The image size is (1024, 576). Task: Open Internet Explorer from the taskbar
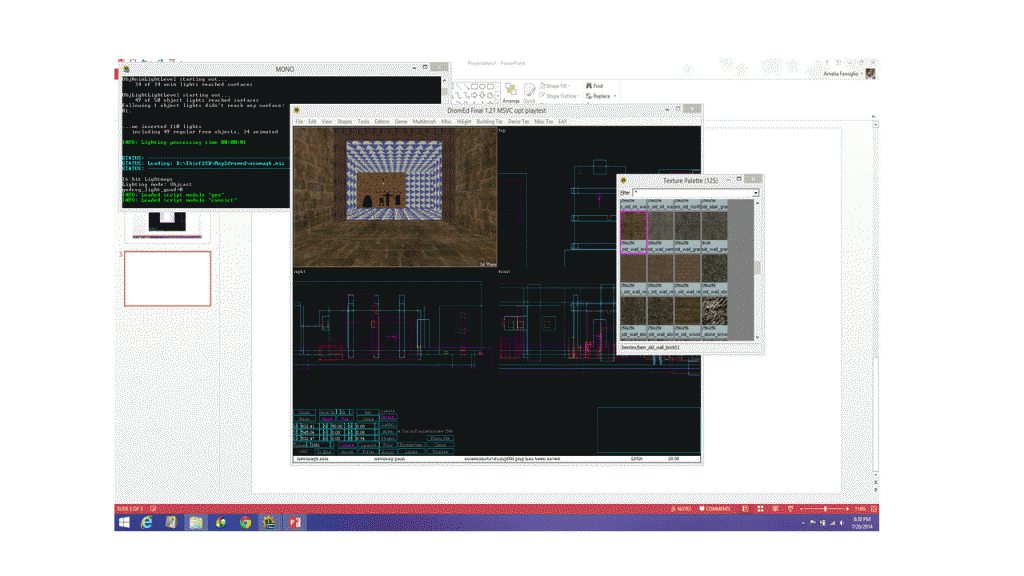(x=146, y=522)
